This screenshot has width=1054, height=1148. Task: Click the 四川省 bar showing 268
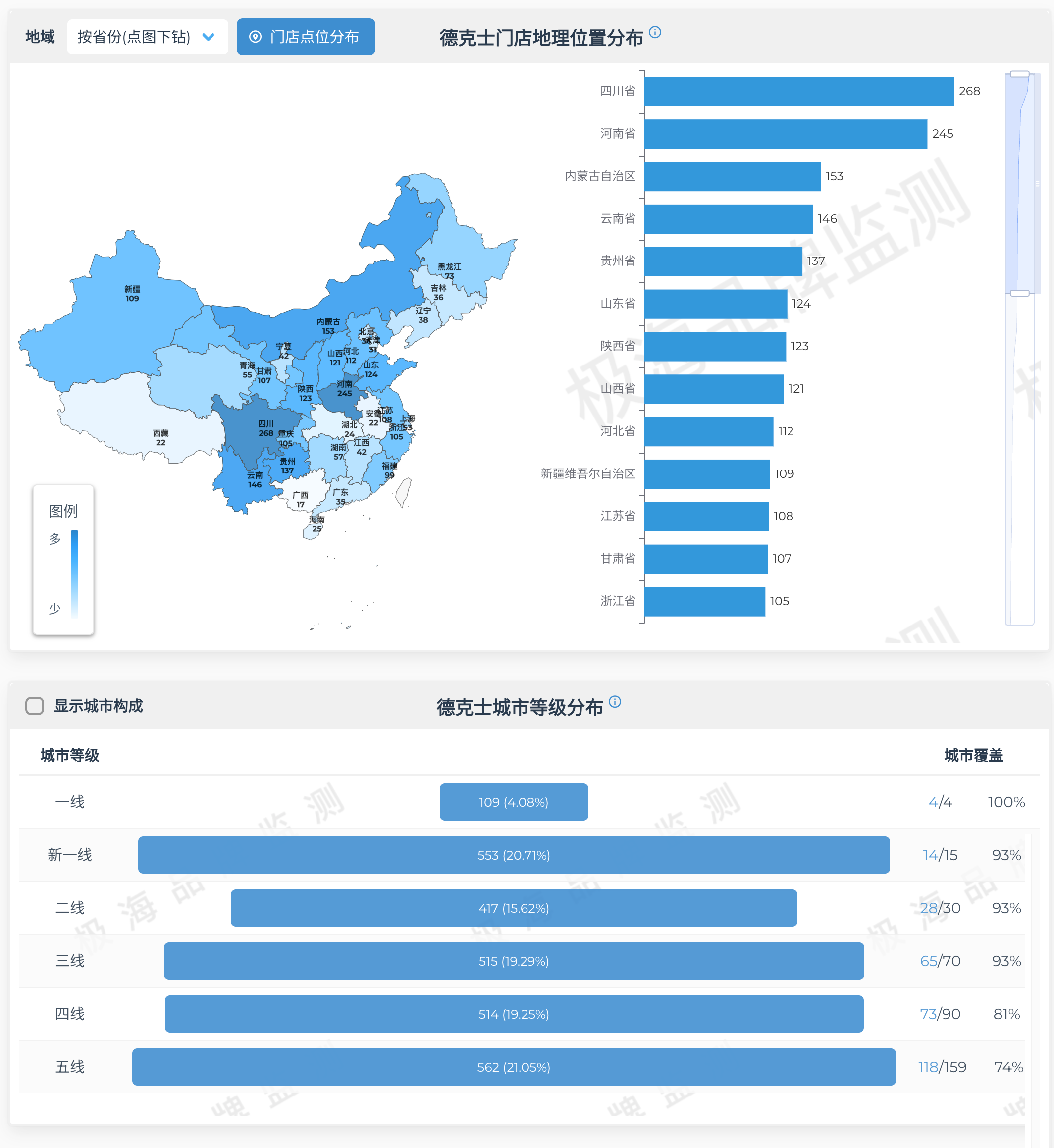tap(798, 91)
